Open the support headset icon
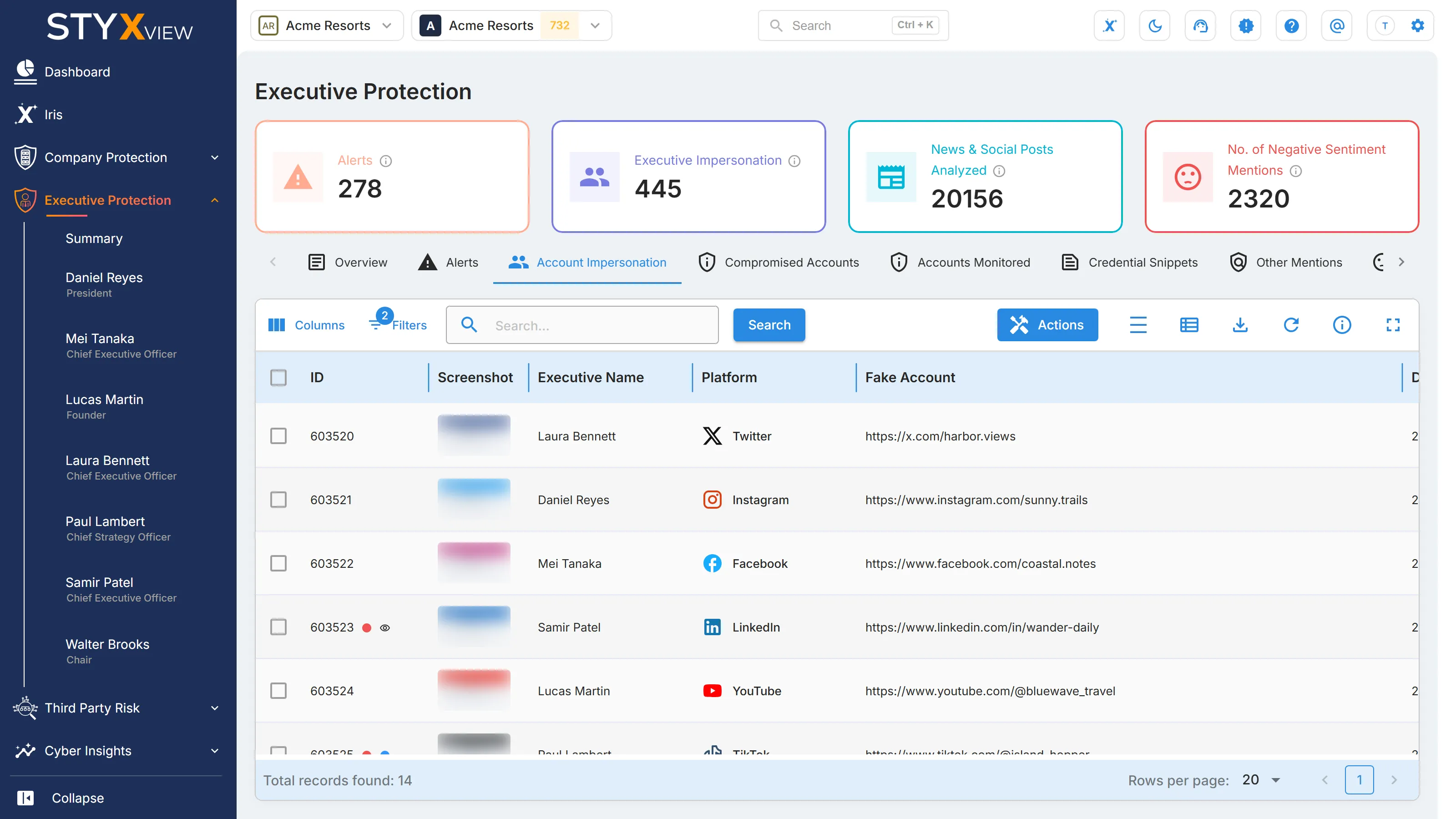 tap(1200, 25)
